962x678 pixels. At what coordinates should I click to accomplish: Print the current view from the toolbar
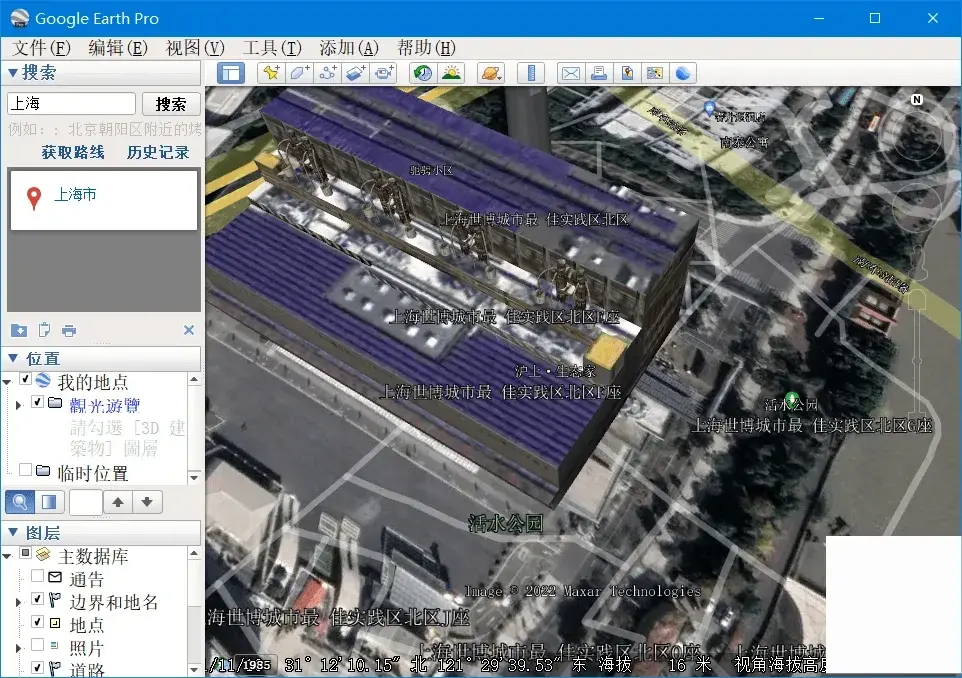[x=599, y=73]
